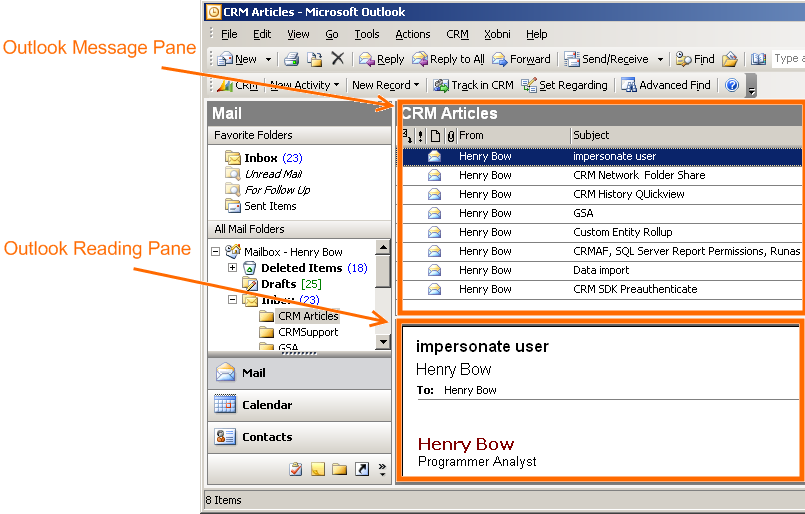The width and height of the screenshot is (805, 514).
Task: Click the Drafts folder icon
Action: (x=250, y=283)
